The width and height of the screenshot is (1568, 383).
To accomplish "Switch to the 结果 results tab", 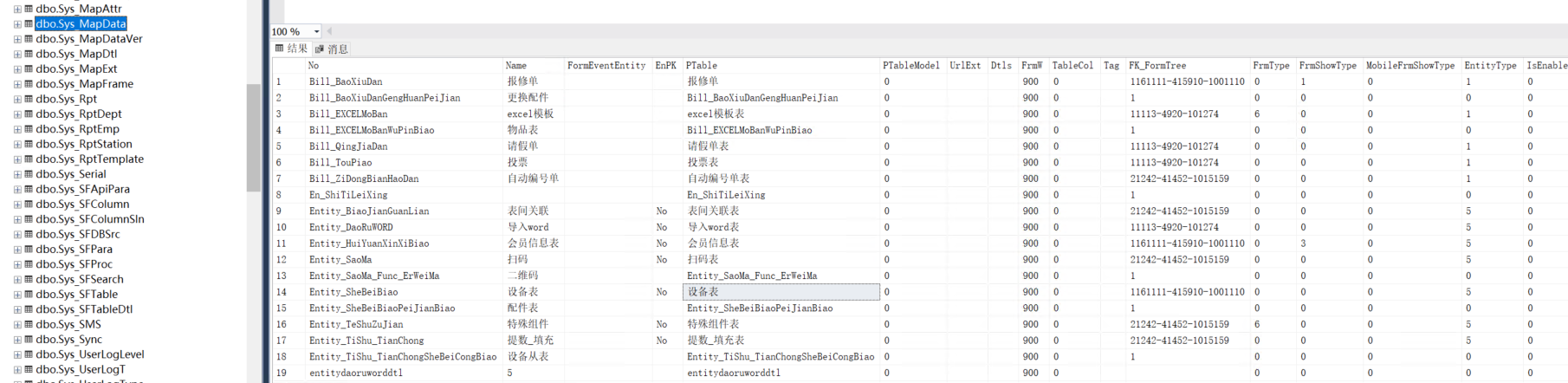I will coord(291,49).
